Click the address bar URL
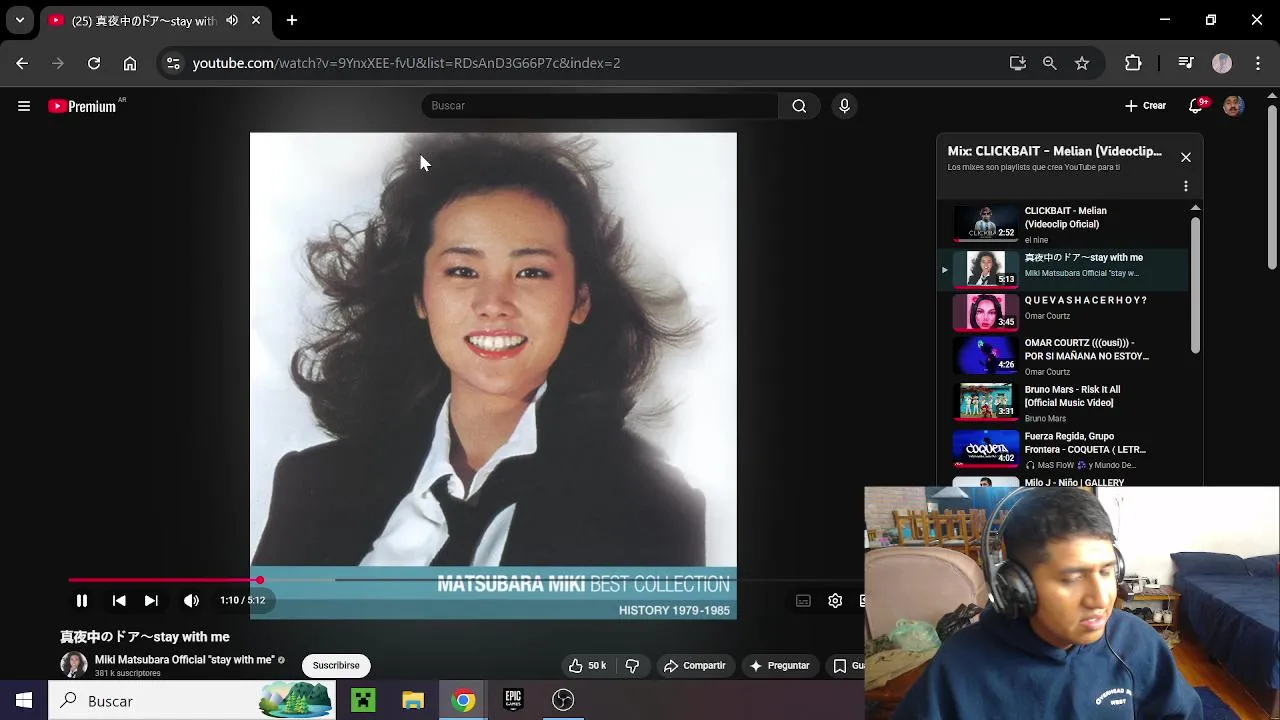Viewport: 1280px width, 720px height. click(x=406, y=63)
